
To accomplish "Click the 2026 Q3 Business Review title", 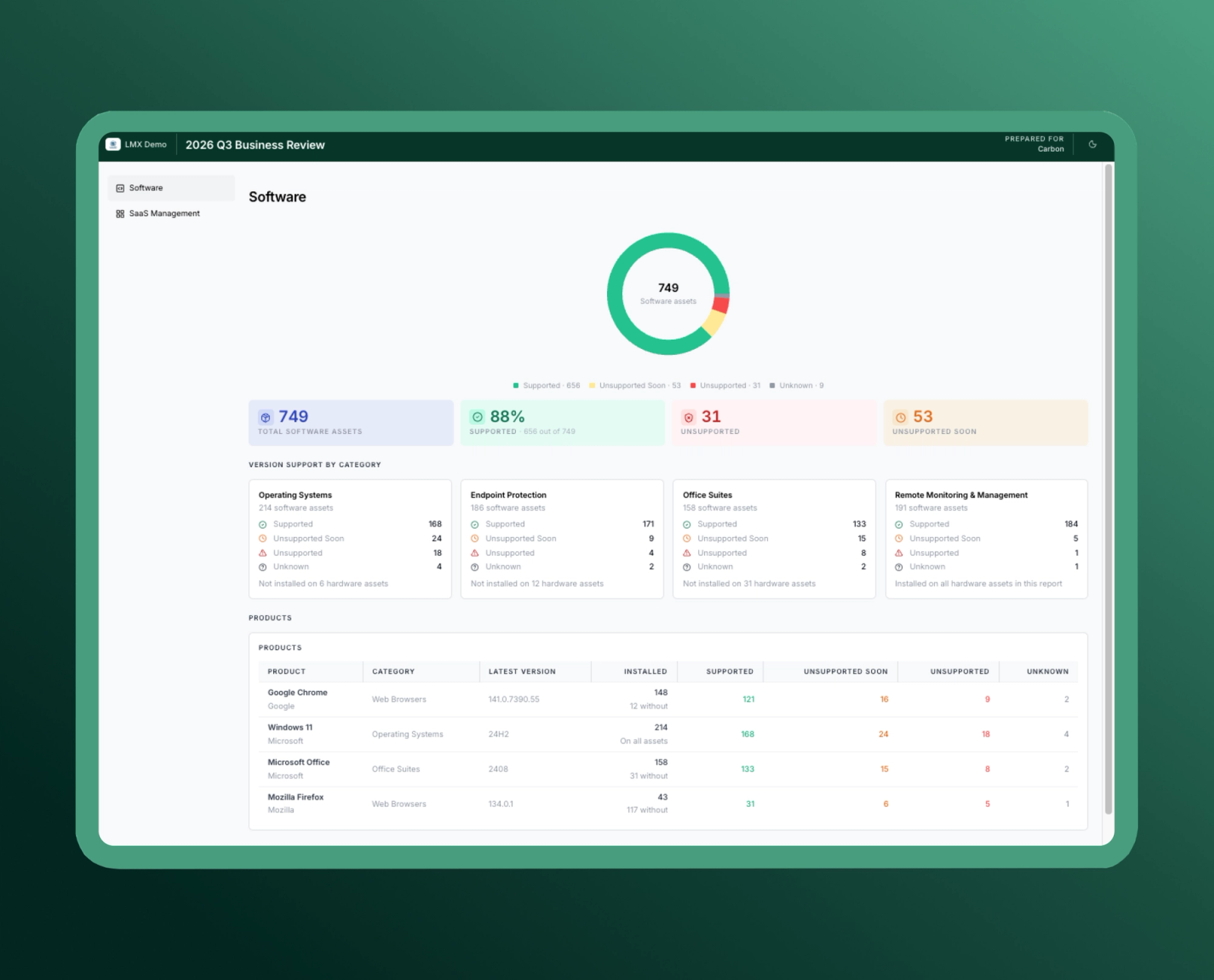I will (255, 145).
